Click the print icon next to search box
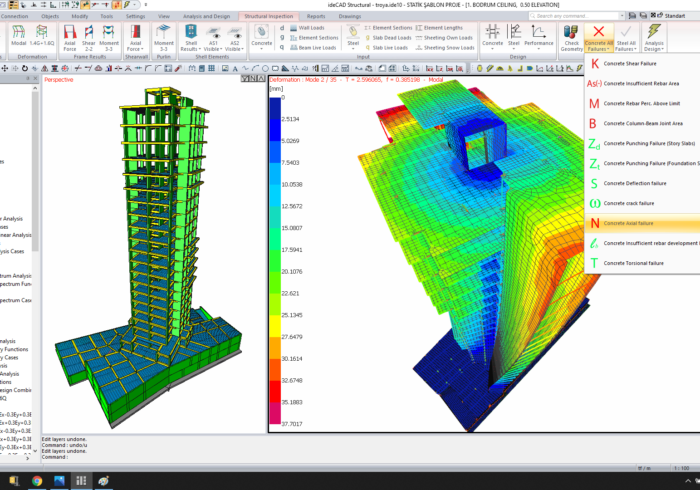This screenshot has height=490, width=700. click(x=643, y=16)
